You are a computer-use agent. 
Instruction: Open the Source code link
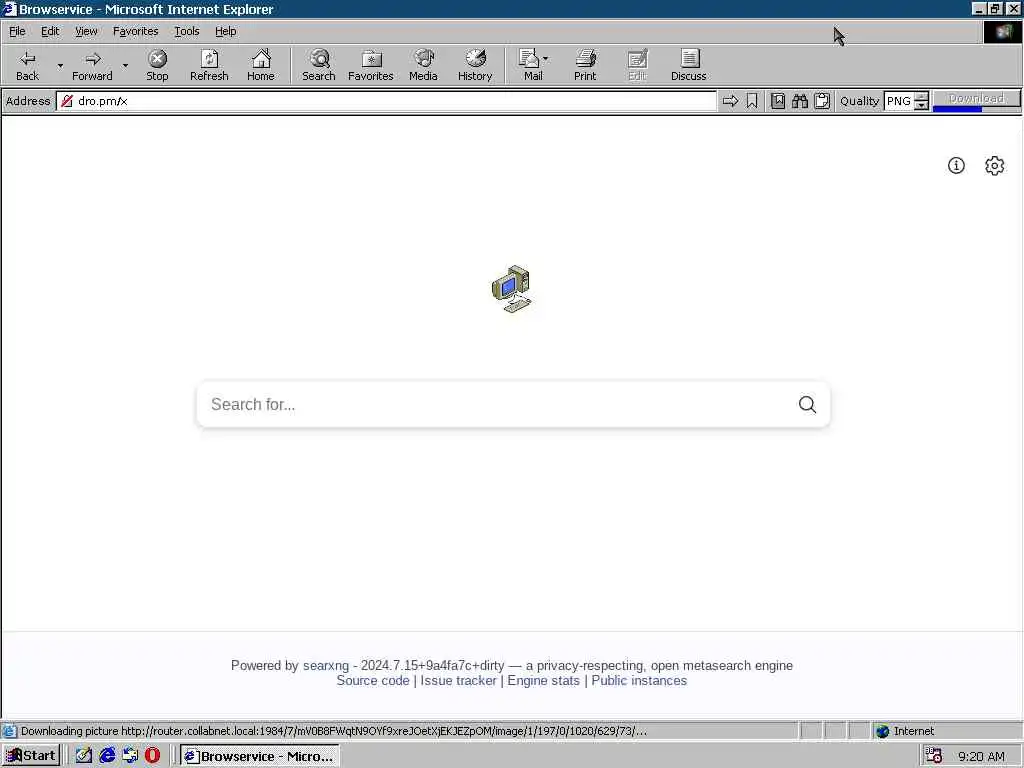(x=373, y=680)
